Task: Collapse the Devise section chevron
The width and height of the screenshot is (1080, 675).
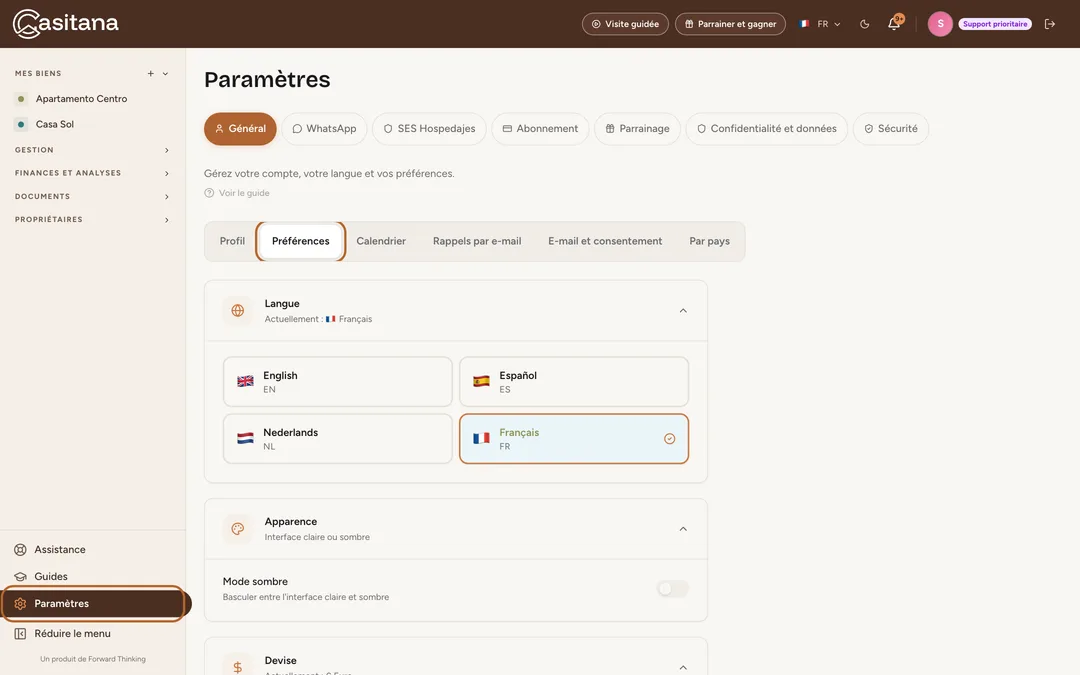Action: (x=683, y=667)
